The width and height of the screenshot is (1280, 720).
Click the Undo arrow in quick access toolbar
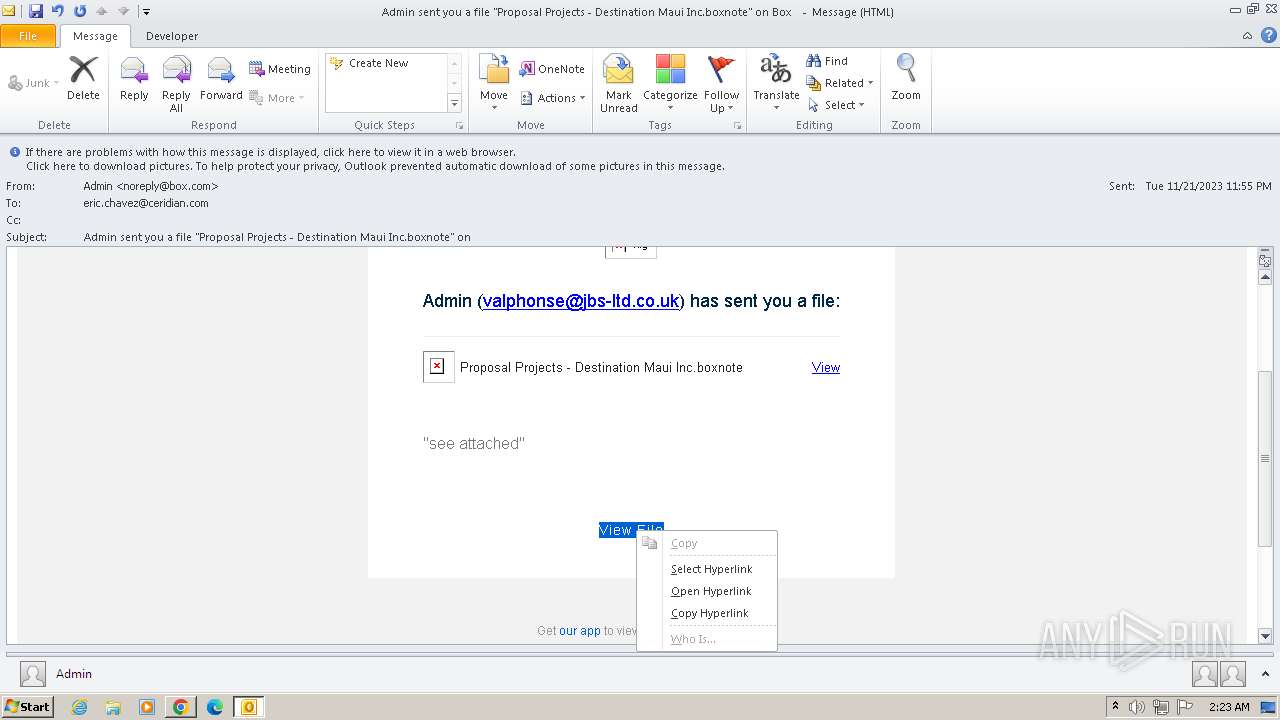tap(58, 11)
